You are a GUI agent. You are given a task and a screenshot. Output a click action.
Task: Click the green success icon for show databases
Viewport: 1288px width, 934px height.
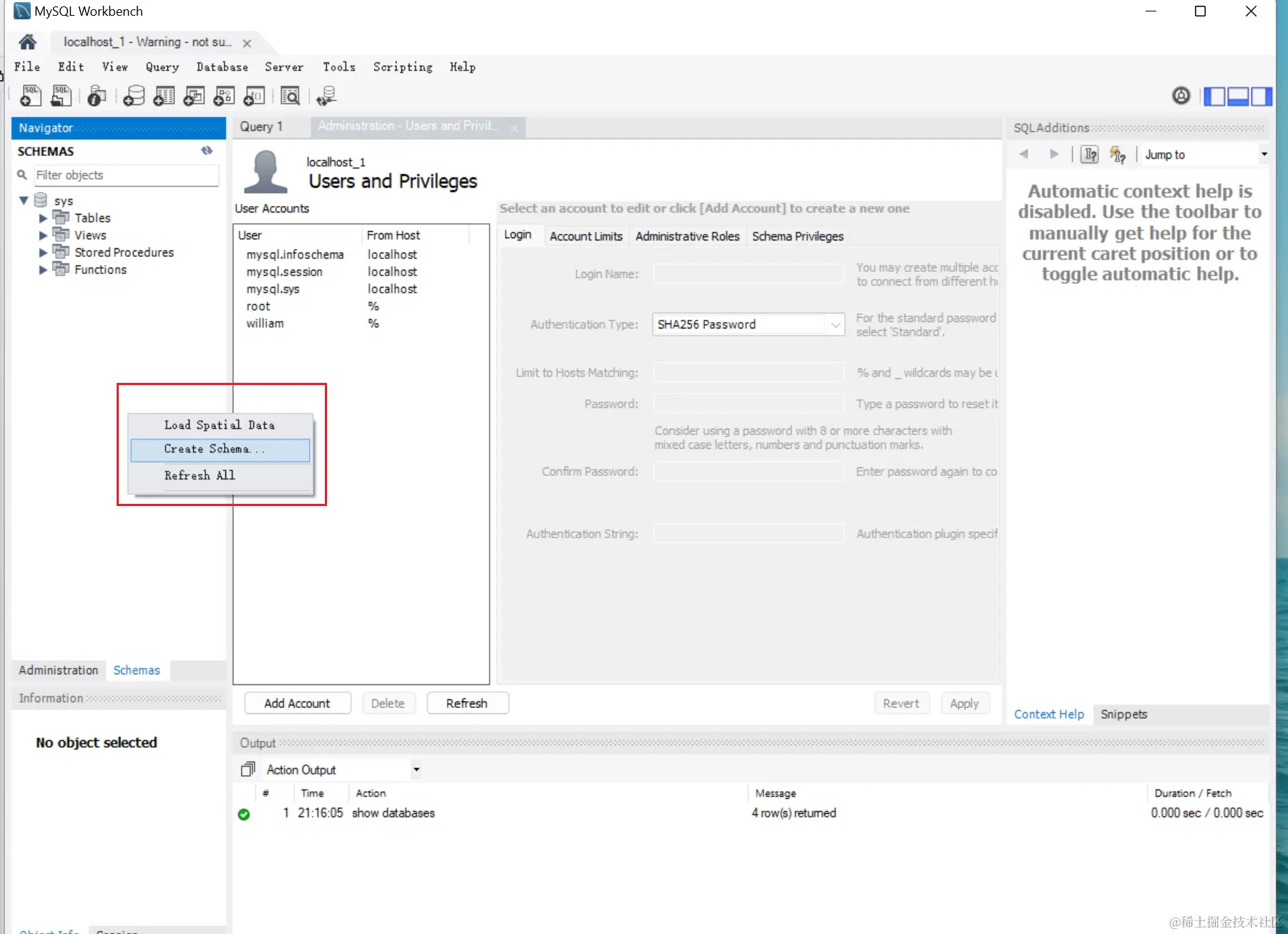point(244,814)
